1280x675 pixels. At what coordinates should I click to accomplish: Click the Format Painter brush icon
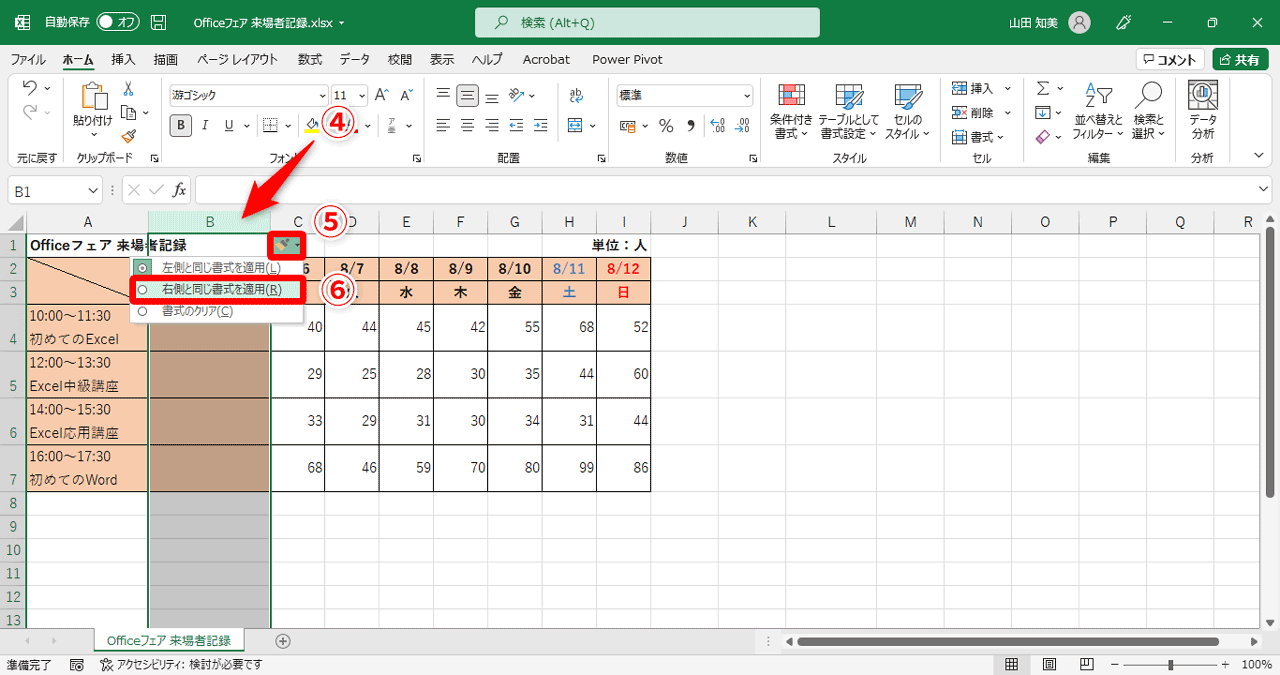click(x=128, y=136)
